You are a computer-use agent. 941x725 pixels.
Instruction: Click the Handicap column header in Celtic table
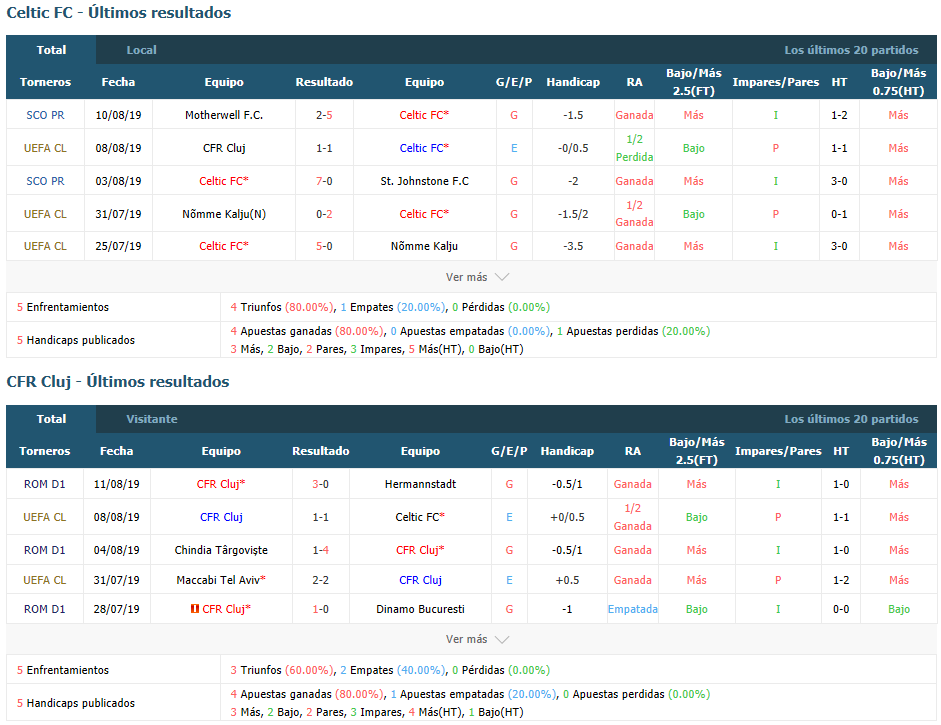(x=573, y=82)
